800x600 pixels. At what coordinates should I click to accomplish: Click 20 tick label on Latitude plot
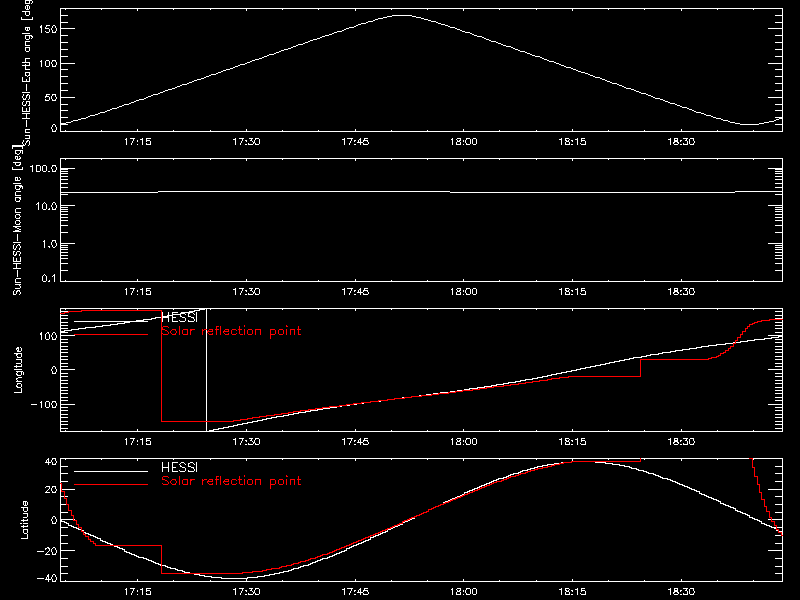[x=51, y=490]
